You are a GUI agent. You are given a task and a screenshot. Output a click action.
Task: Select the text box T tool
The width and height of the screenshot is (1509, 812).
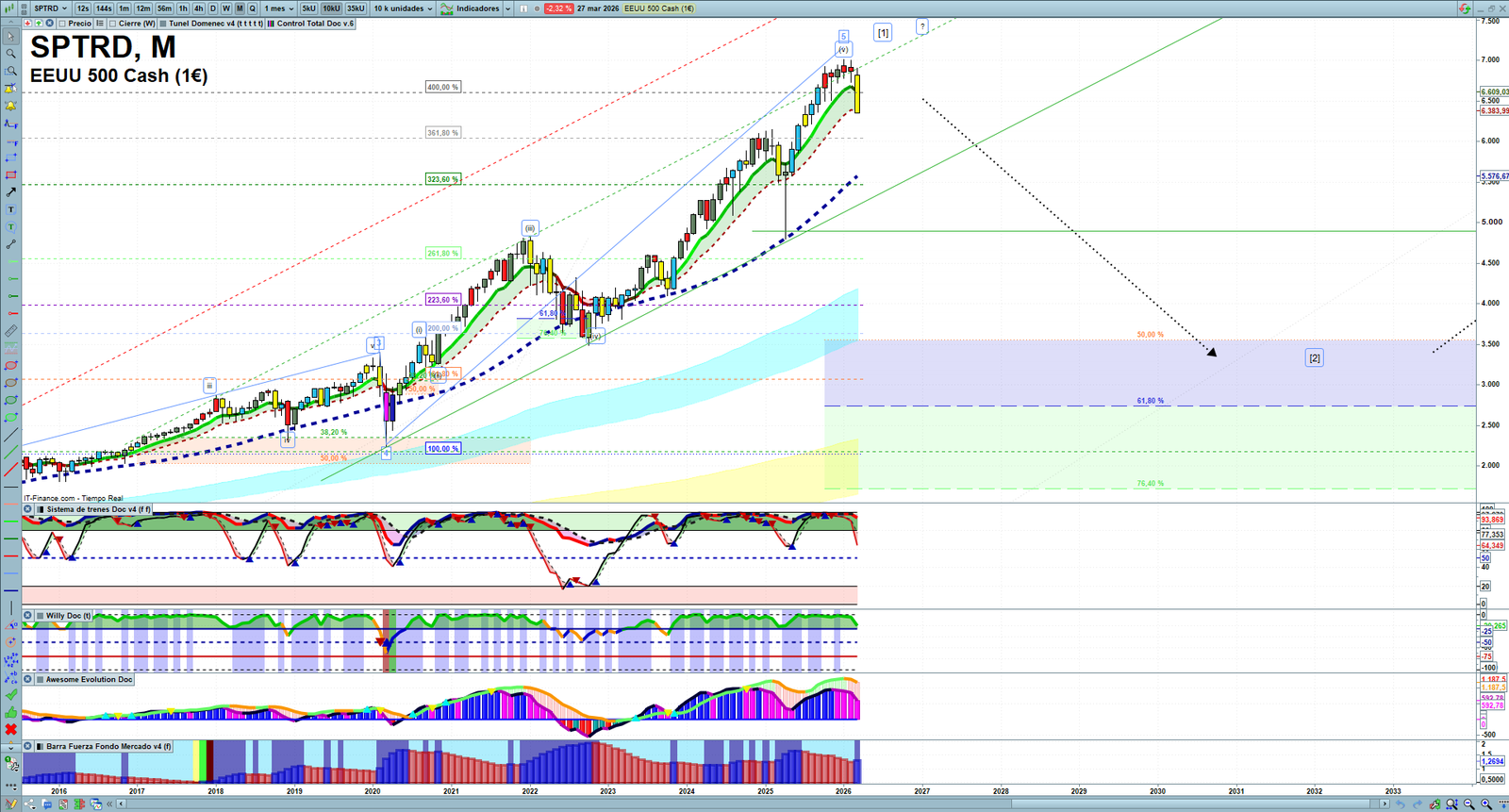[10, 209]
